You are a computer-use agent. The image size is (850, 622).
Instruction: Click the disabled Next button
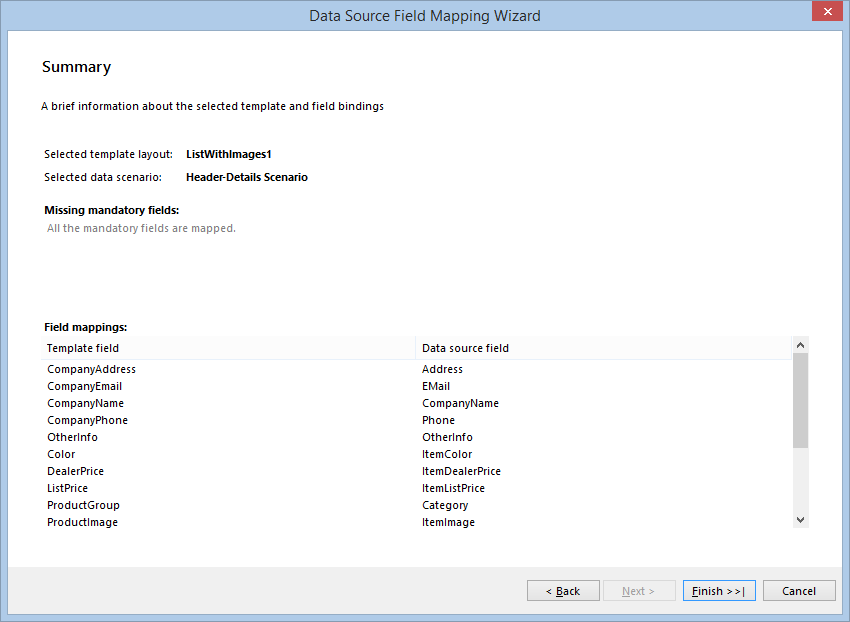pyautogui.click(x=639, y=590)
